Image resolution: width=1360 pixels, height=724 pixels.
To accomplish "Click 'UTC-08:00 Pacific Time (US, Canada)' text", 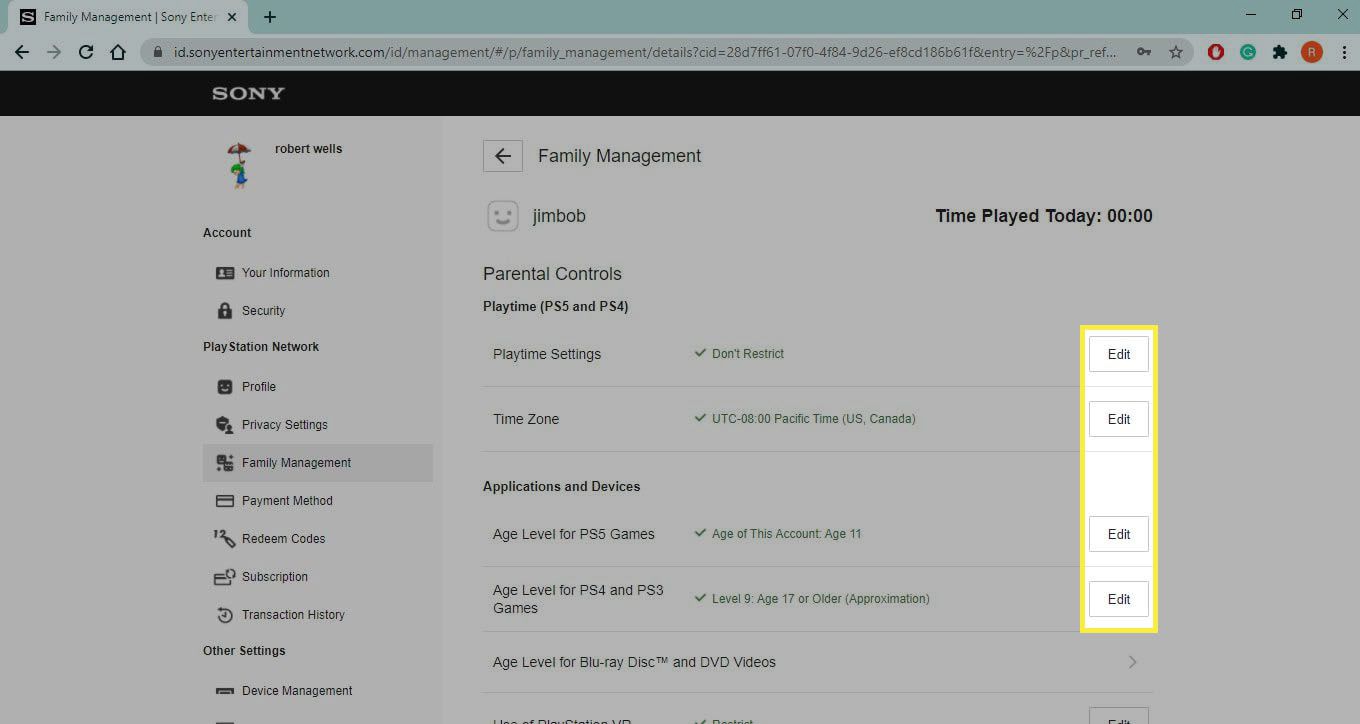I will [x=813, y=419].
